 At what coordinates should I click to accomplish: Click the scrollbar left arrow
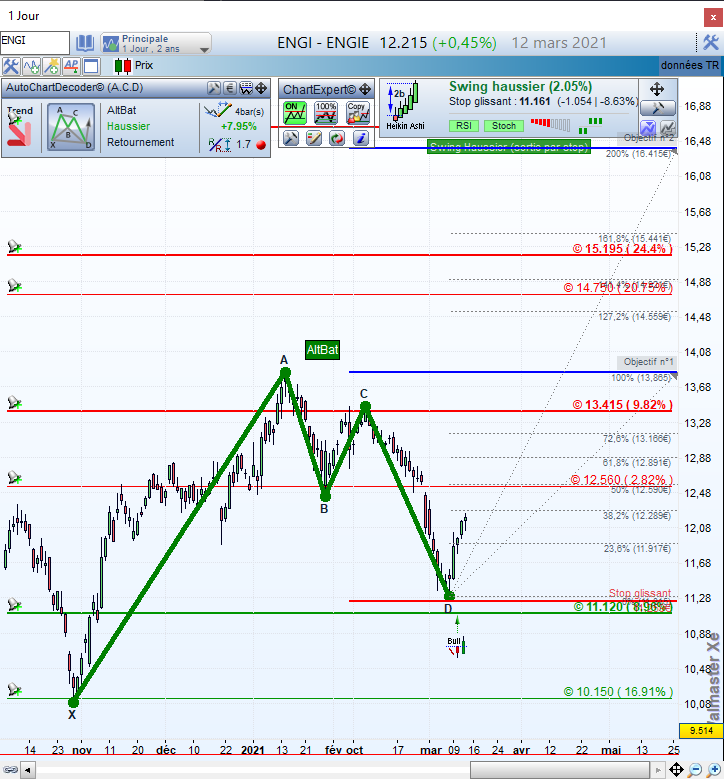click(28, 771)
